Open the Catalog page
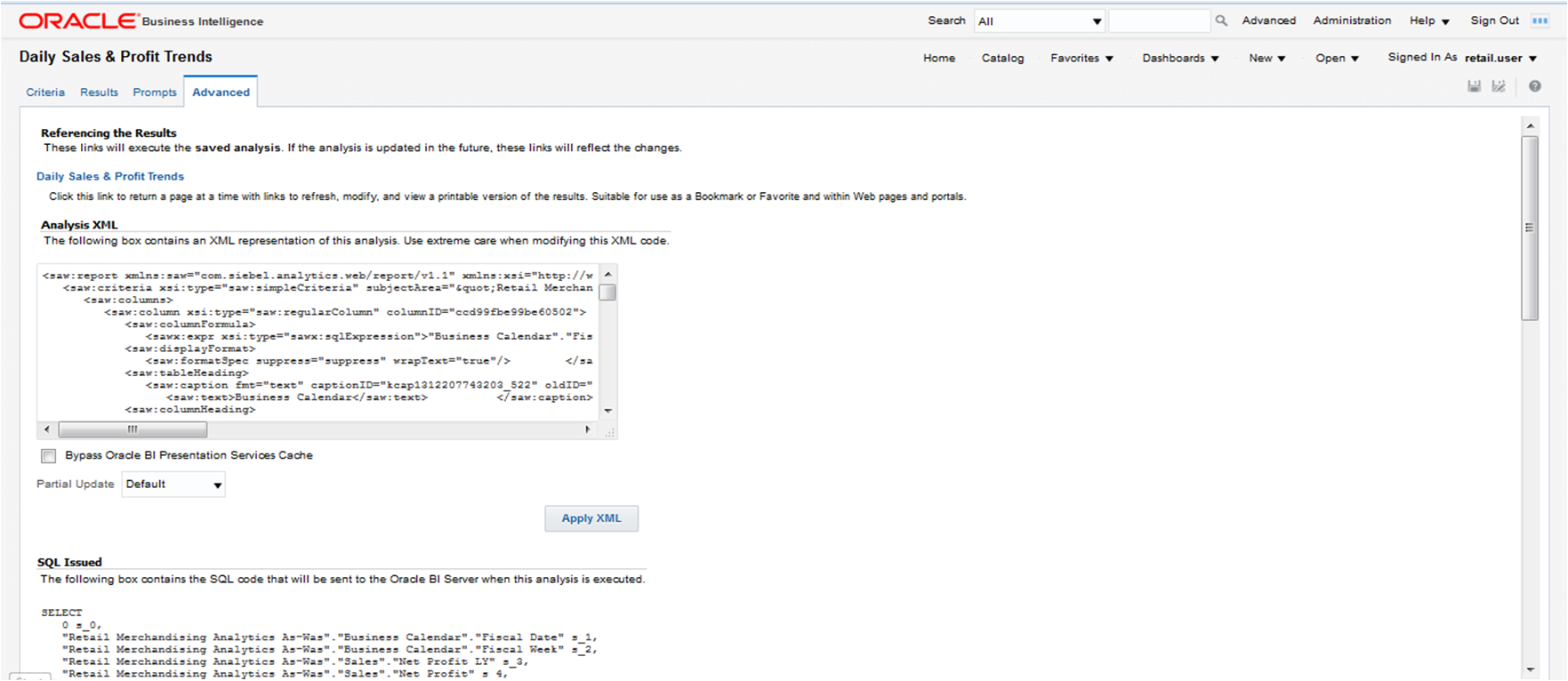Image resolution: width=1568 pixels, height=681 pixels. pyautogui.click(x=1002, y=58)
